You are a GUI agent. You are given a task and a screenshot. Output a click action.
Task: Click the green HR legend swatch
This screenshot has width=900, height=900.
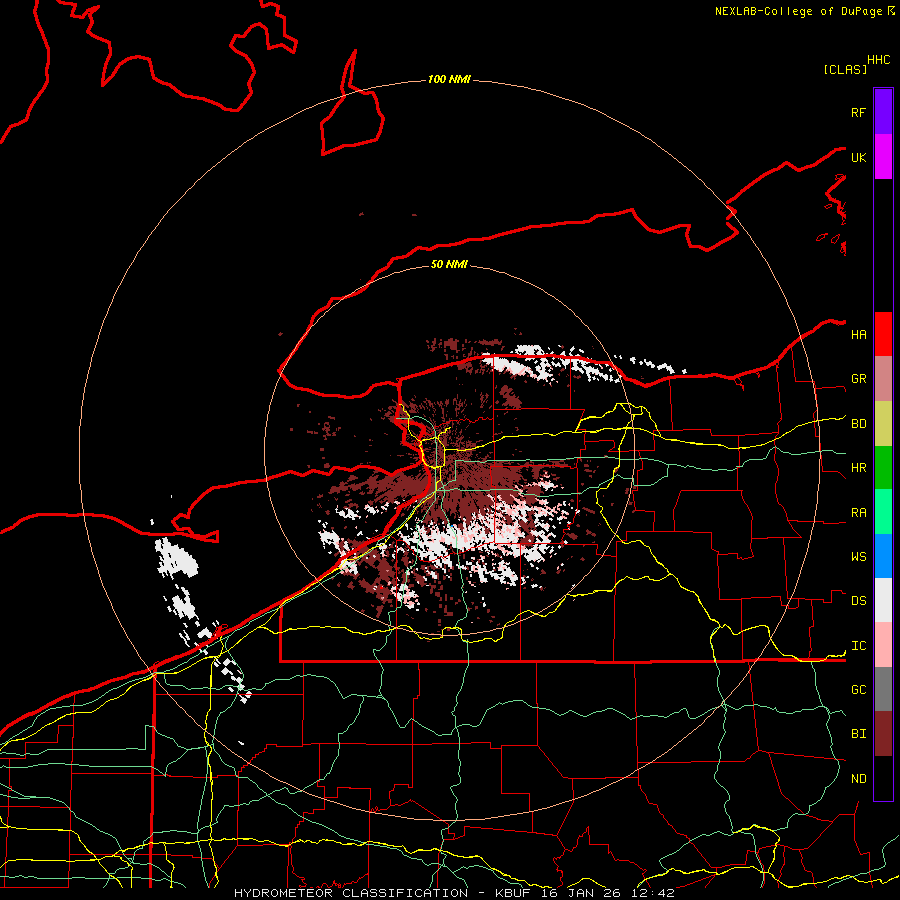click(883, 467)
